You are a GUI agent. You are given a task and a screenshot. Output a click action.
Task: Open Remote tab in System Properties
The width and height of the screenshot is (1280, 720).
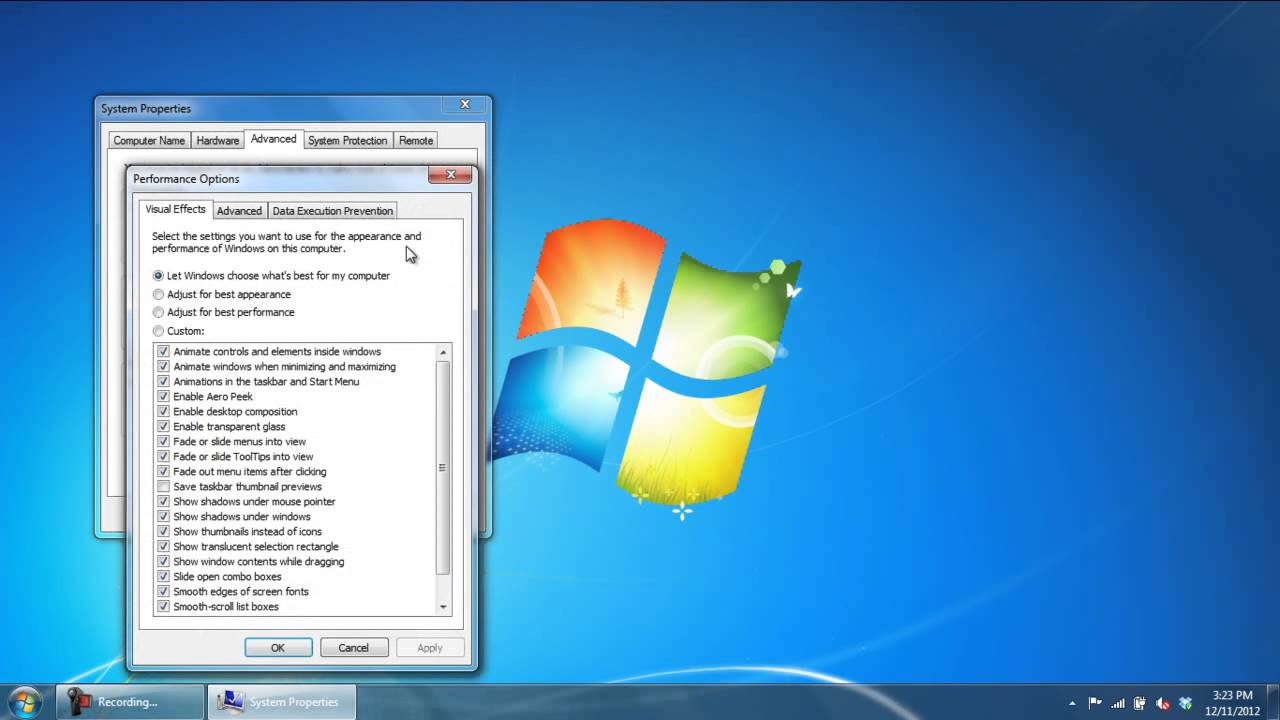pyautogui.click(x=416, y=141)
